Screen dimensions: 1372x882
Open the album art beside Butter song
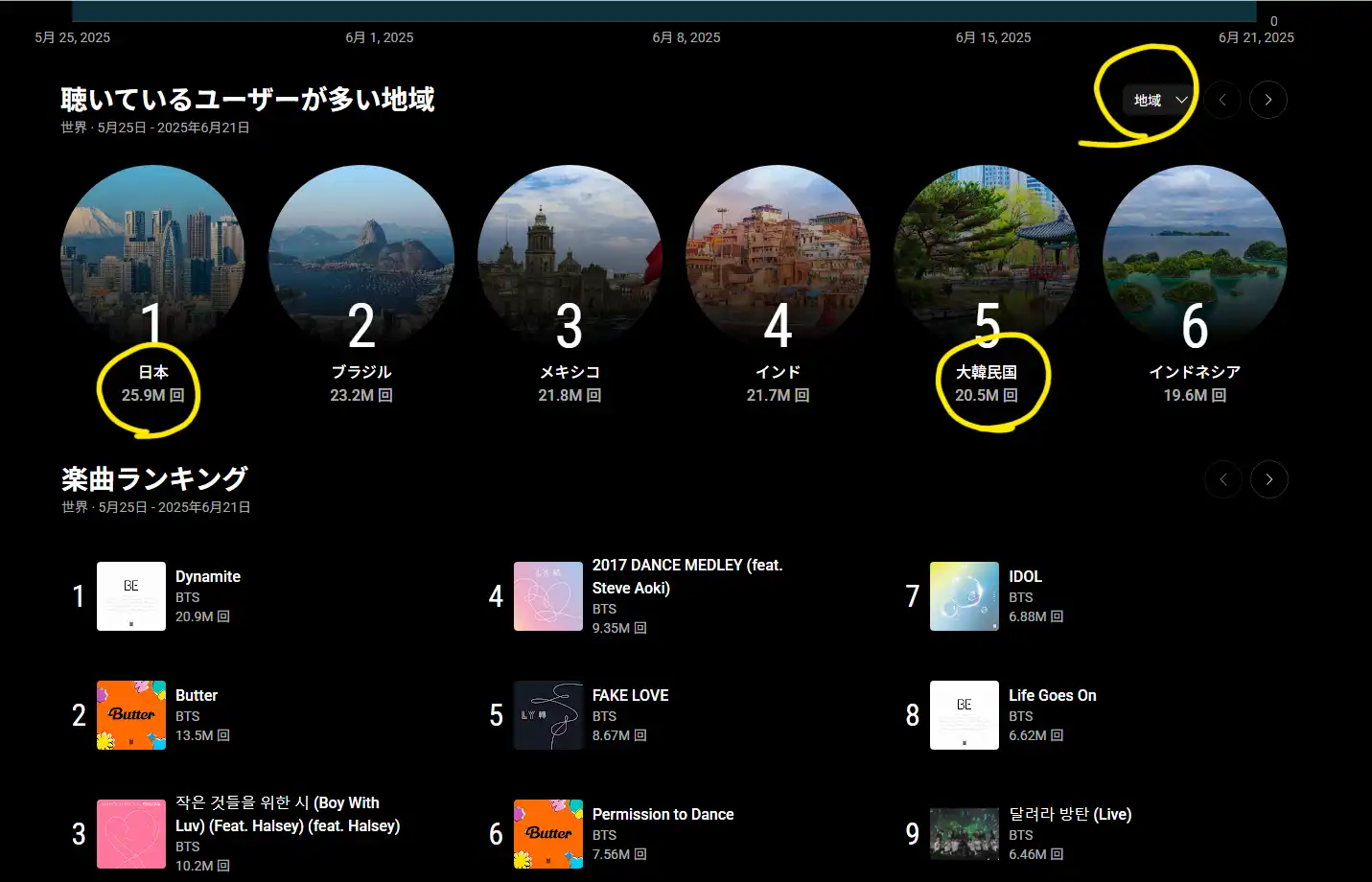coord(131,715)
